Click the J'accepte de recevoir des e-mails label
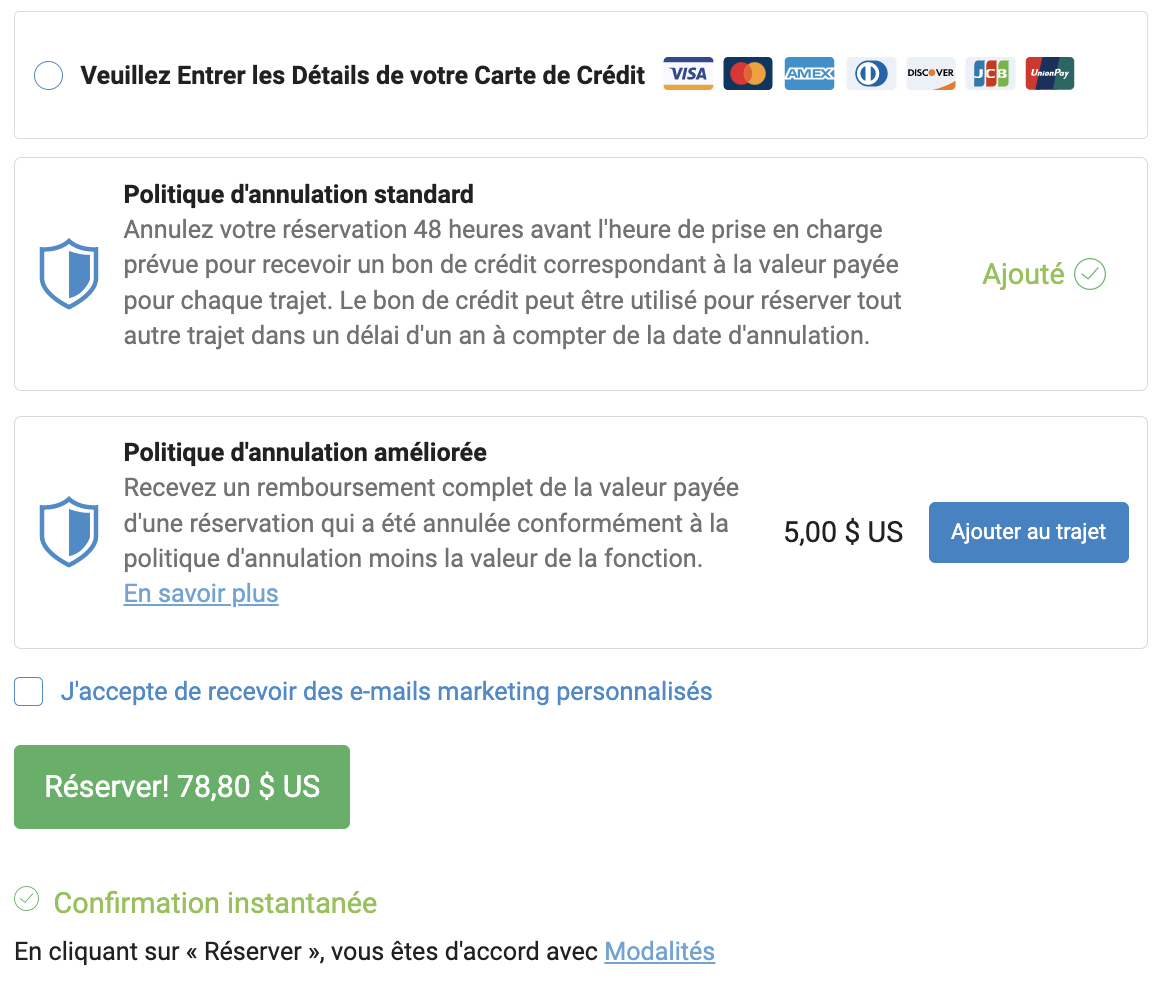 pyautogui.click(x=387, y=691)
